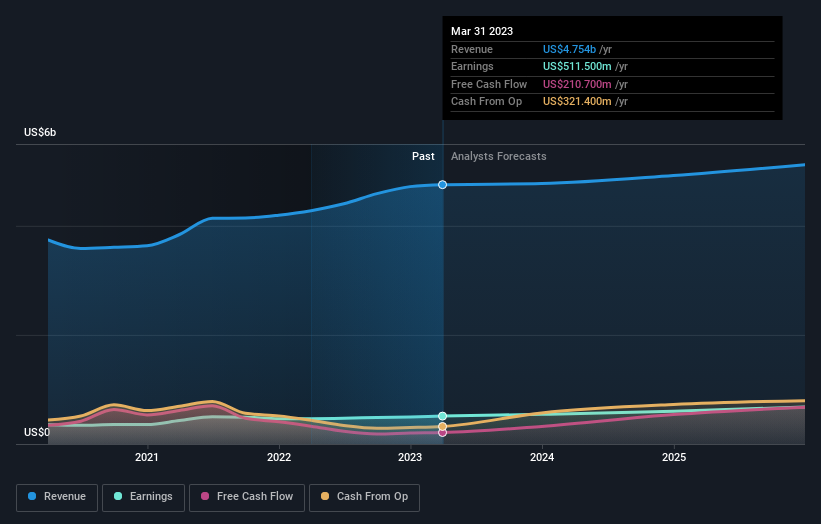
Task: Click the US$6b y-axis label
Action: tap(40, 132)
